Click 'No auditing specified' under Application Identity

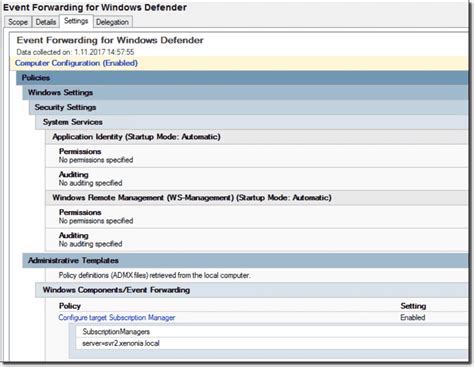pyautogui.click(x=91, y=183)
